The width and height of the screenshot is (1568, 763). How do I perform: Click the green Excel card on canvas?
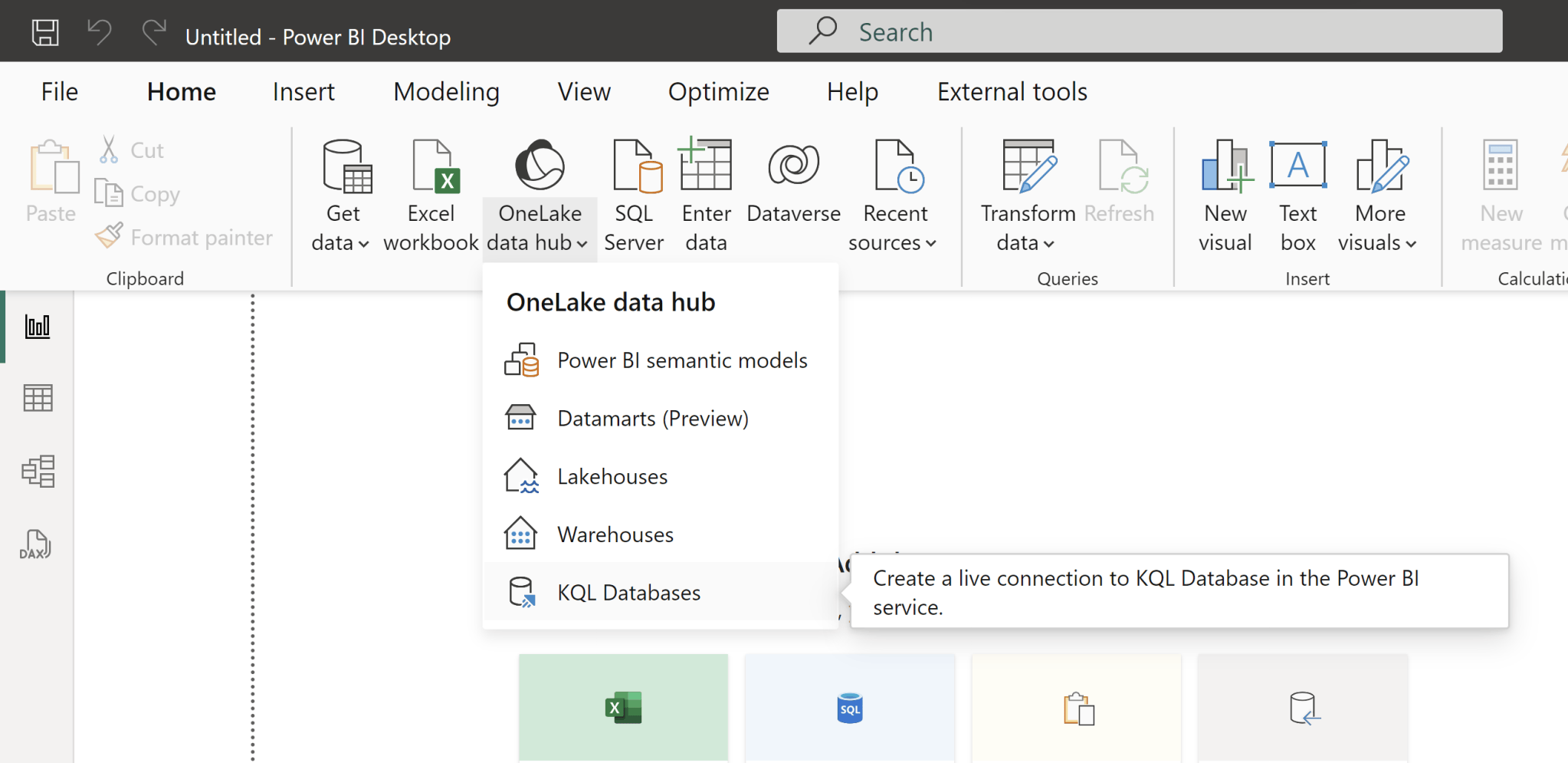click(x=623, y=707)
